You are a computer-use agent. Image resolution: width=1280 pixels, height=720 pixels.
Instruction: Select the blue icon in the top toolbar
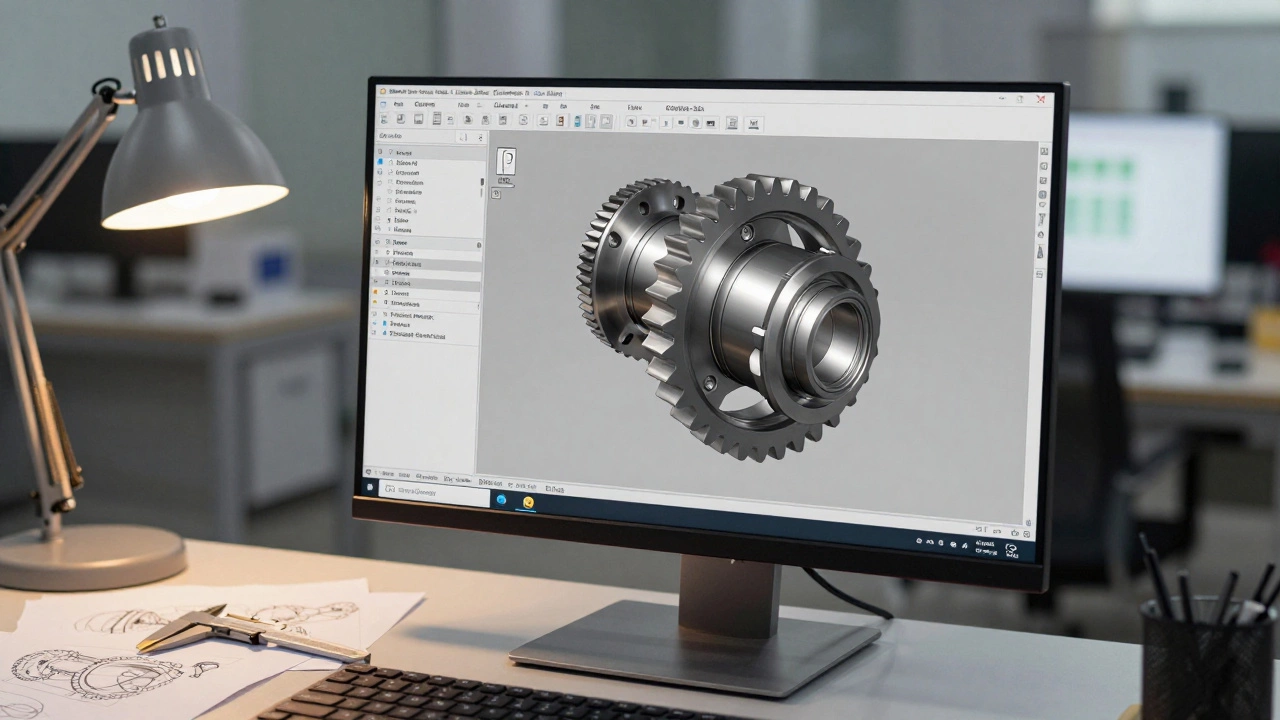577,121
